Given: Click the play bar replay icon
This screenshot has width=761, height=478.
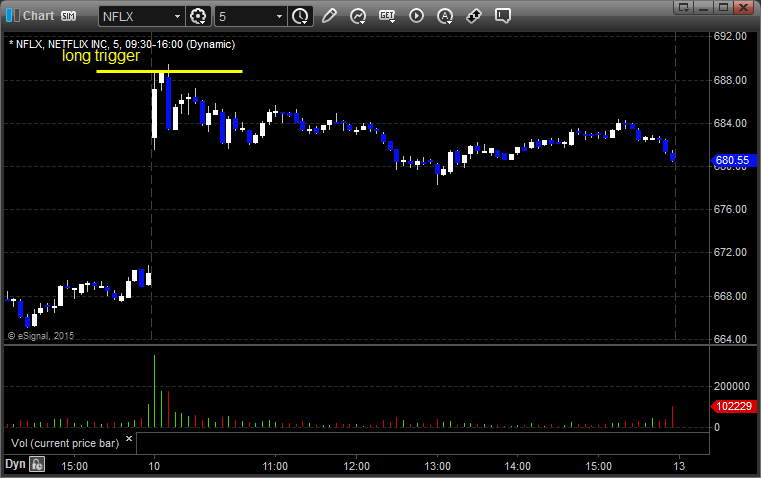Looking at the screenshot, I should tap(416, 16).
